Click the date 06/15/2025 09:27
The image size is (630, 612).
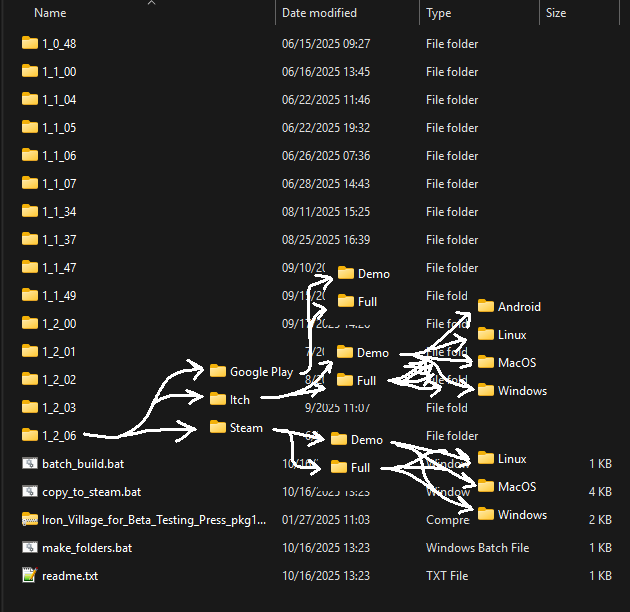[326, 43]
